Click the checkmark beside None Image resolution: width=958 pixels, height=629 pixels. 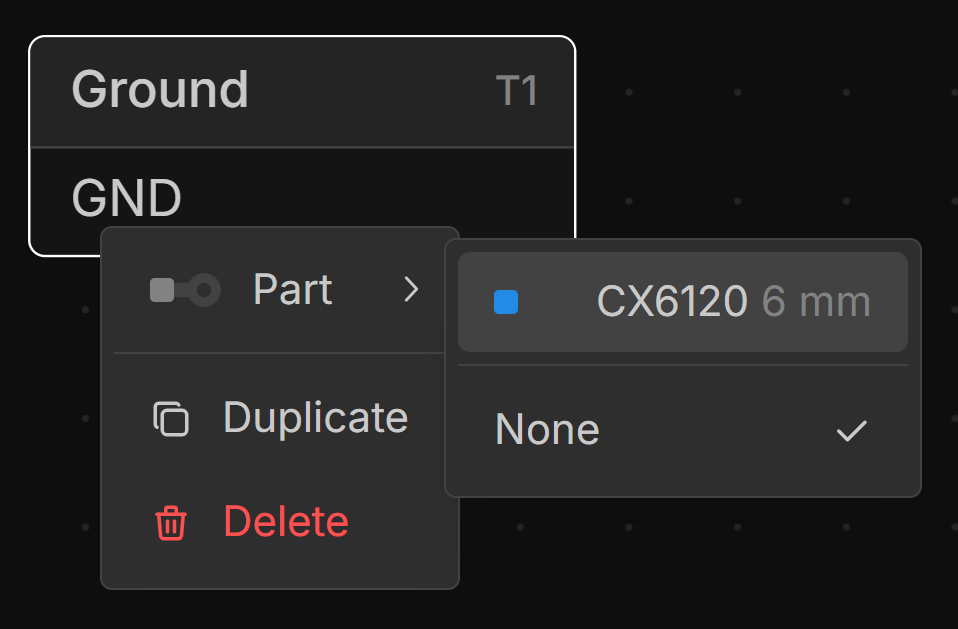click(851, 431)
